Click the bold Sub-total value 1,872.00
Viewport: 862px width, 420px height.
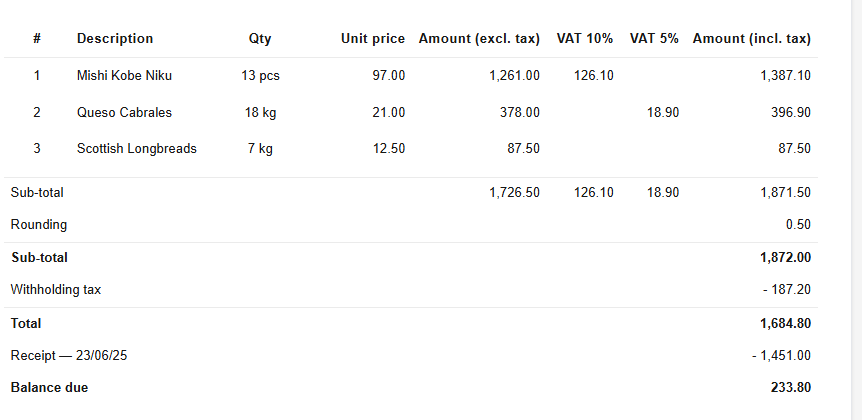(785, 258)
